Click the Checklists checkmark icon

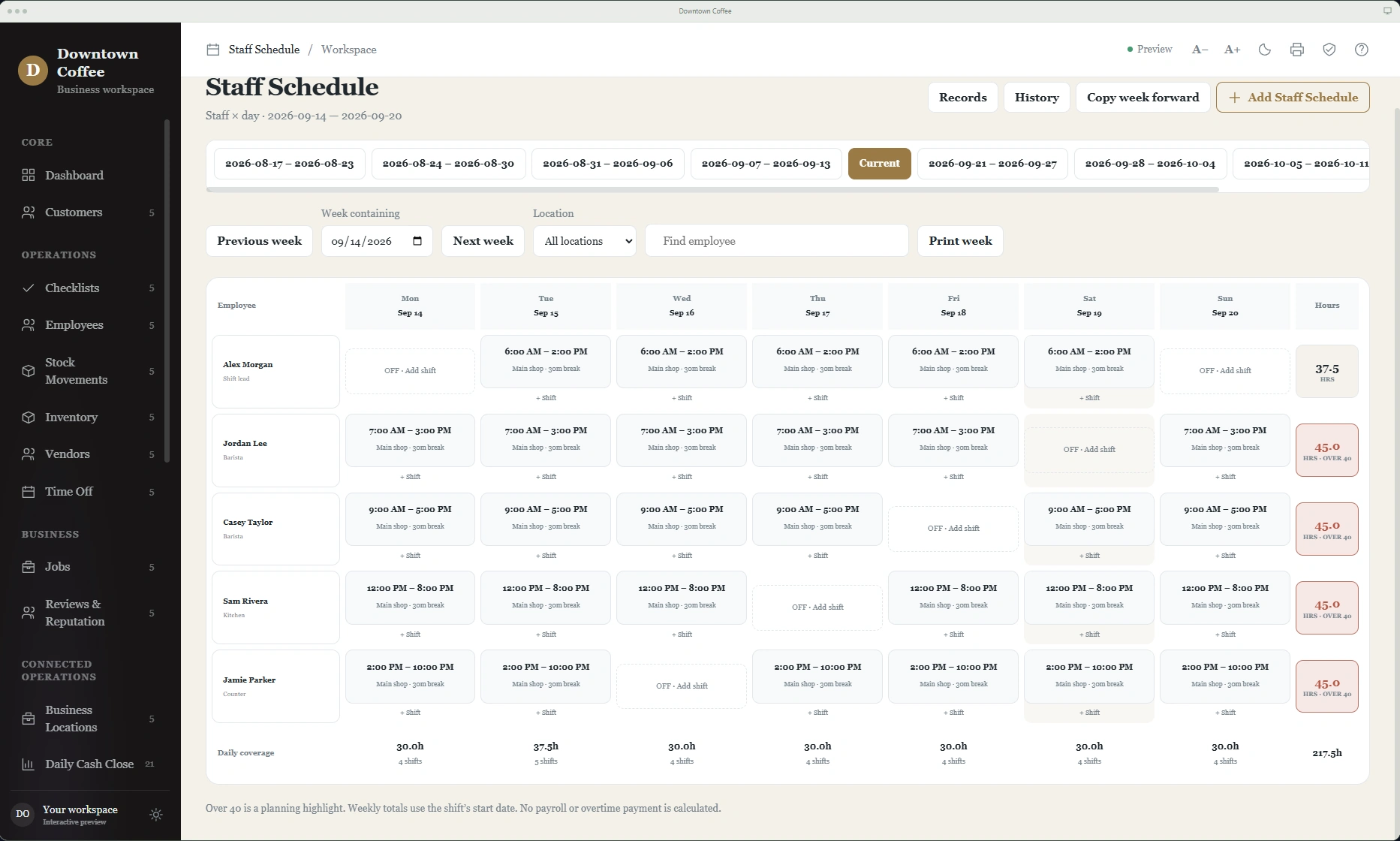(x=29, y=288)
